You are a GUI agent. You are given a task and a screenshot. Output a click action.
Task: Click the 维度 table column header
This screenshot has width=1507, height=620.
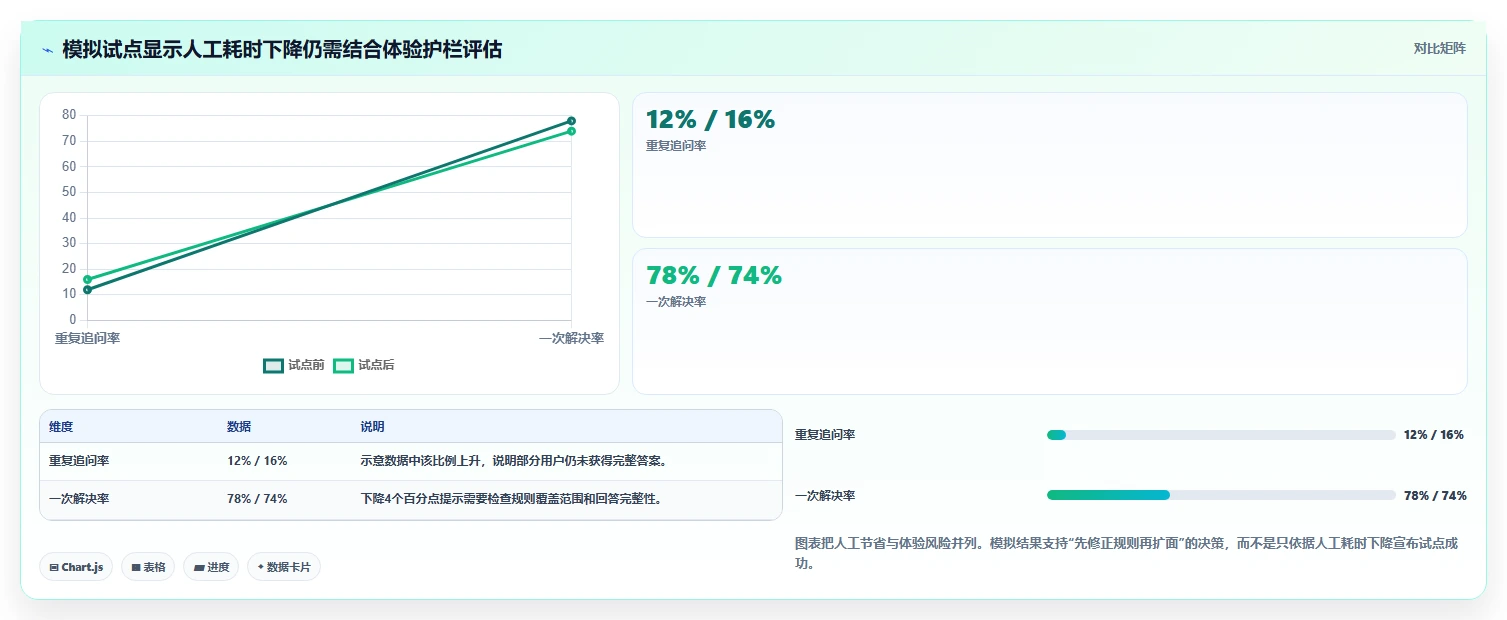pos(61,427)
